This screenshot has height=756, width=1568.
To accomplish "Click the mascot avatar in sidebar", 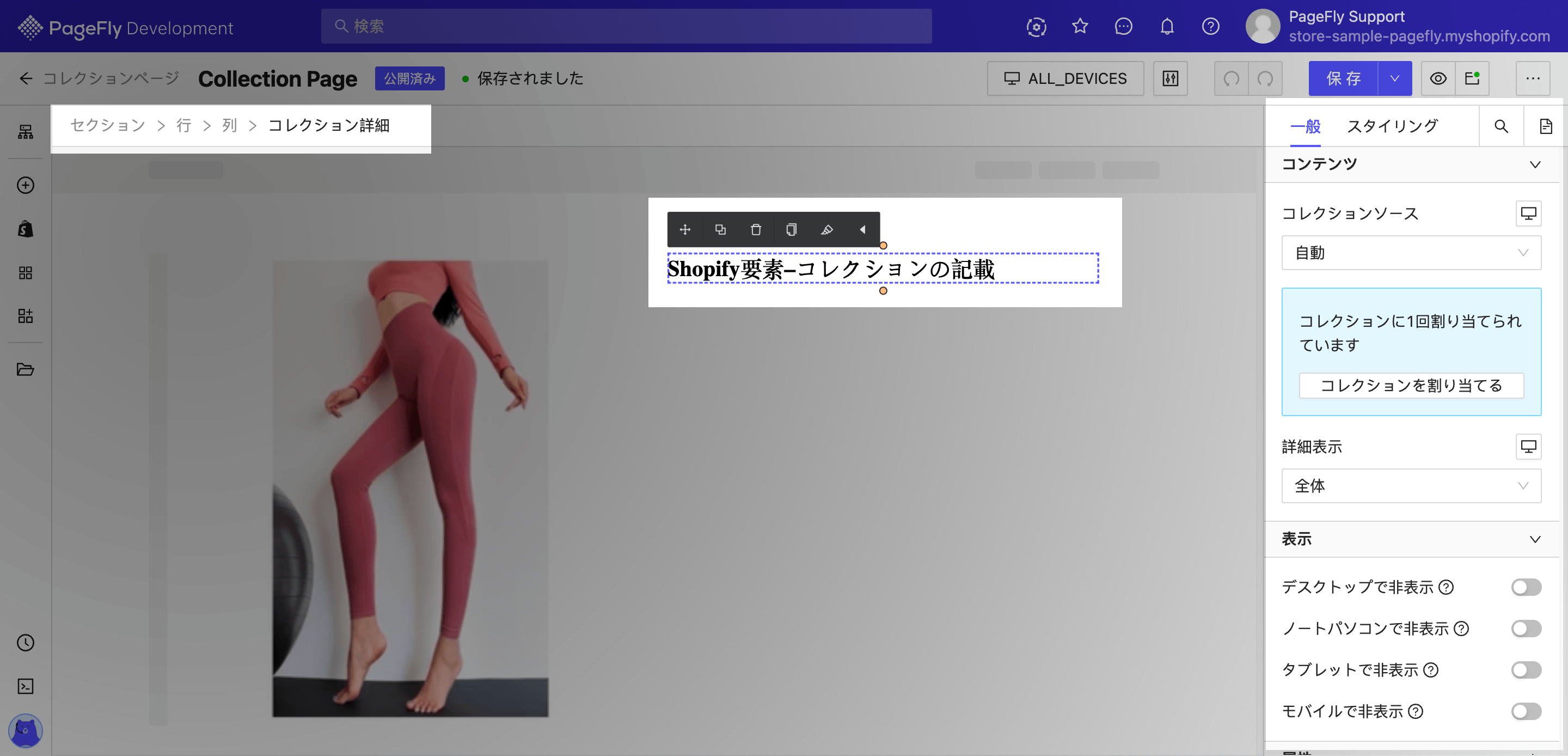I will 25,730.
